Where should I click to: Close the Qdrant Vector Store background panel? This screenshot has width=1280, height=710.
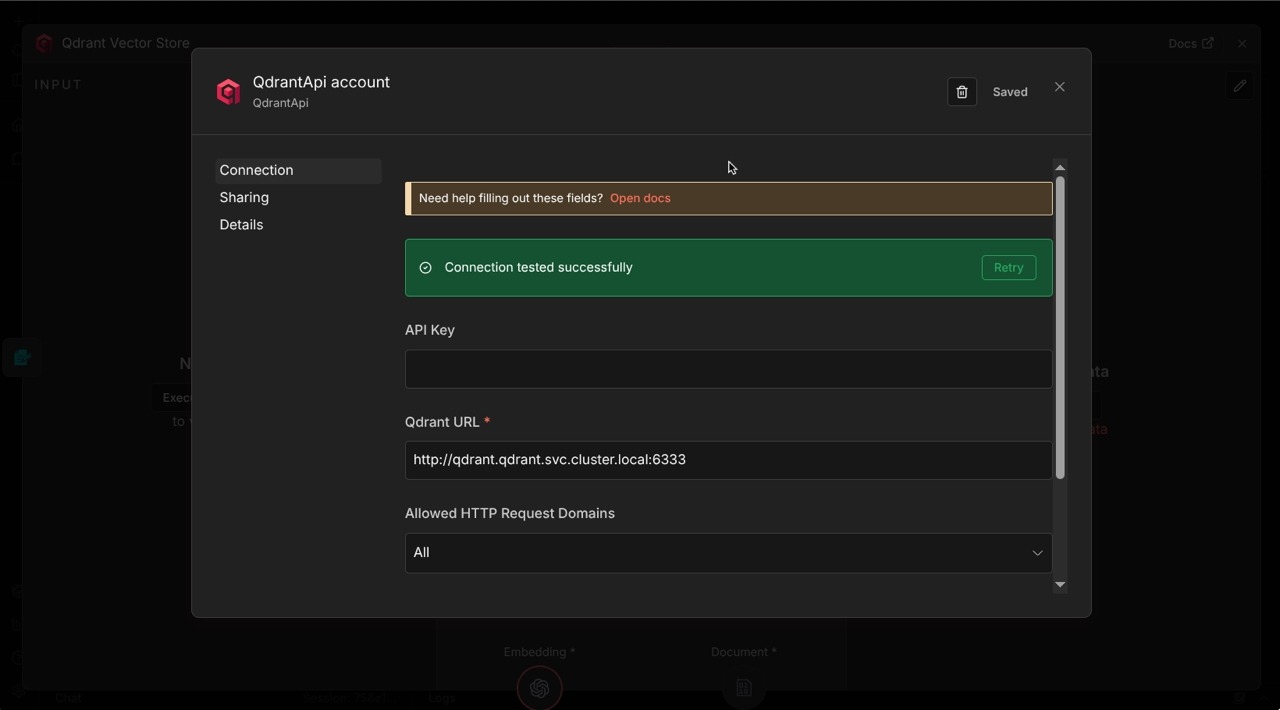pyautogui.click(x=1242, y=43)
